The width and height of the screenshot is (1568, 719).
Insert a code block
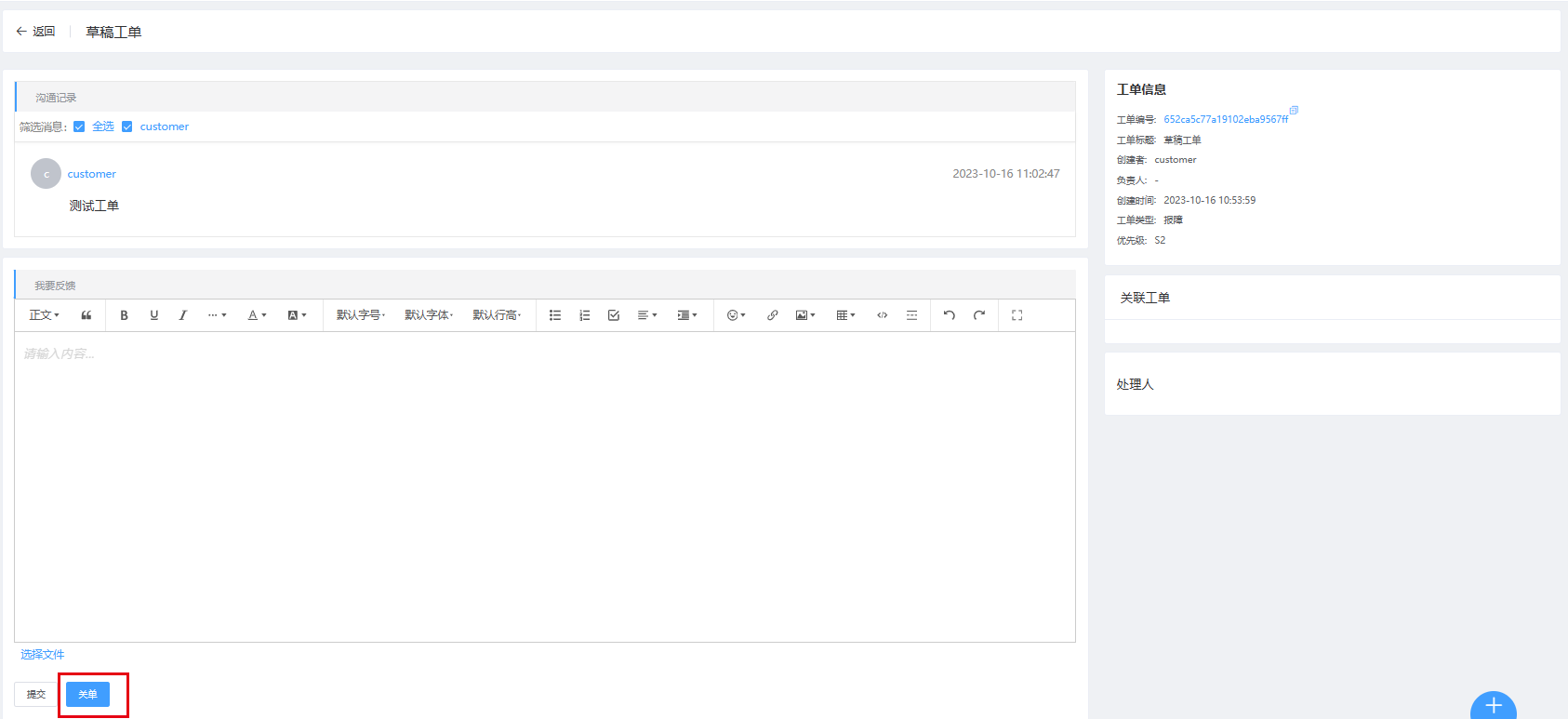tap(883, 315)
